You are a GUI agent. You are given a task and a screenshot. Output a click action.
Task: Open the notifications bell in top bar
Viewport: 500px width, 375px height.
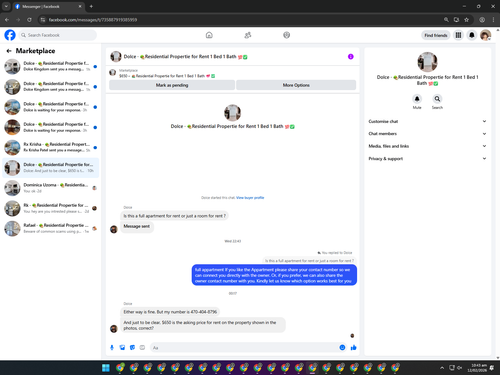click(x=472, y=35)
